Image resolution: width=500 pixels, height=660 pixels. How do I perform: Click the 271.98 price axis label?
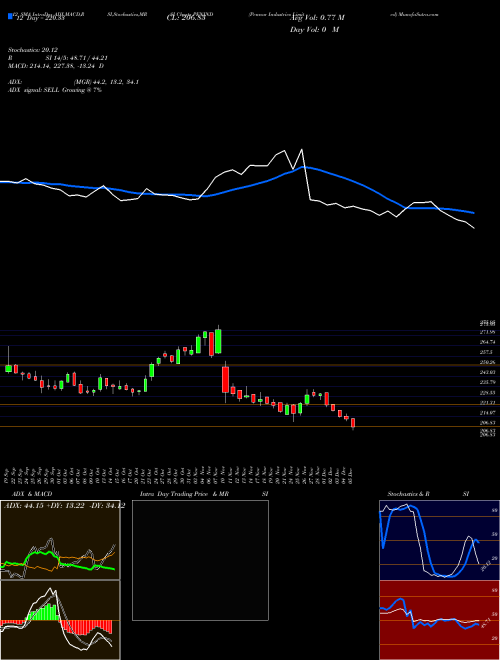coord(488,333)
